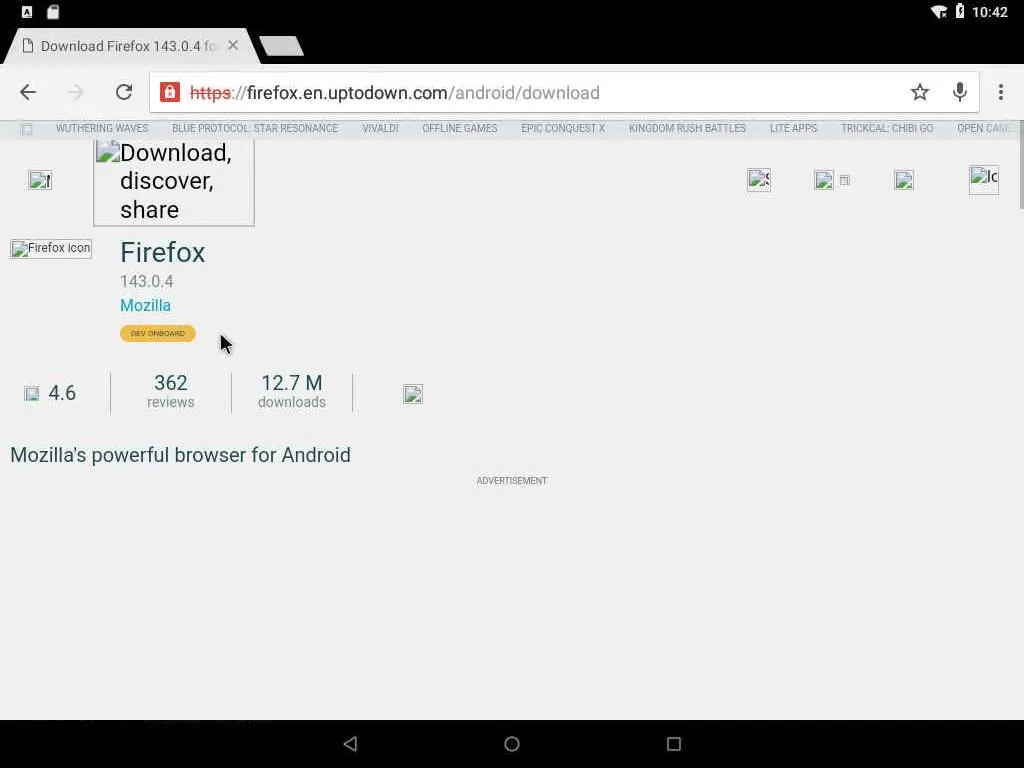
Task: Click the Firefox icon image
Action: pyautogui.click(x=51, y=248)
